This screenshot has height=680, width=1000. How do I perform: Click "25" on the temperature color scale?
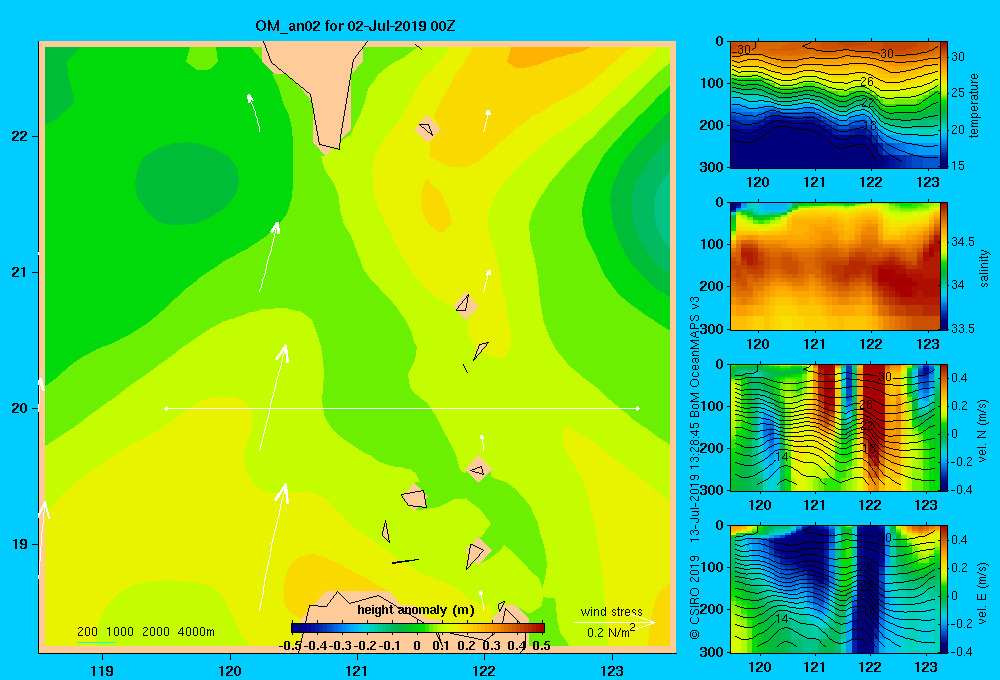pos(958,93)
